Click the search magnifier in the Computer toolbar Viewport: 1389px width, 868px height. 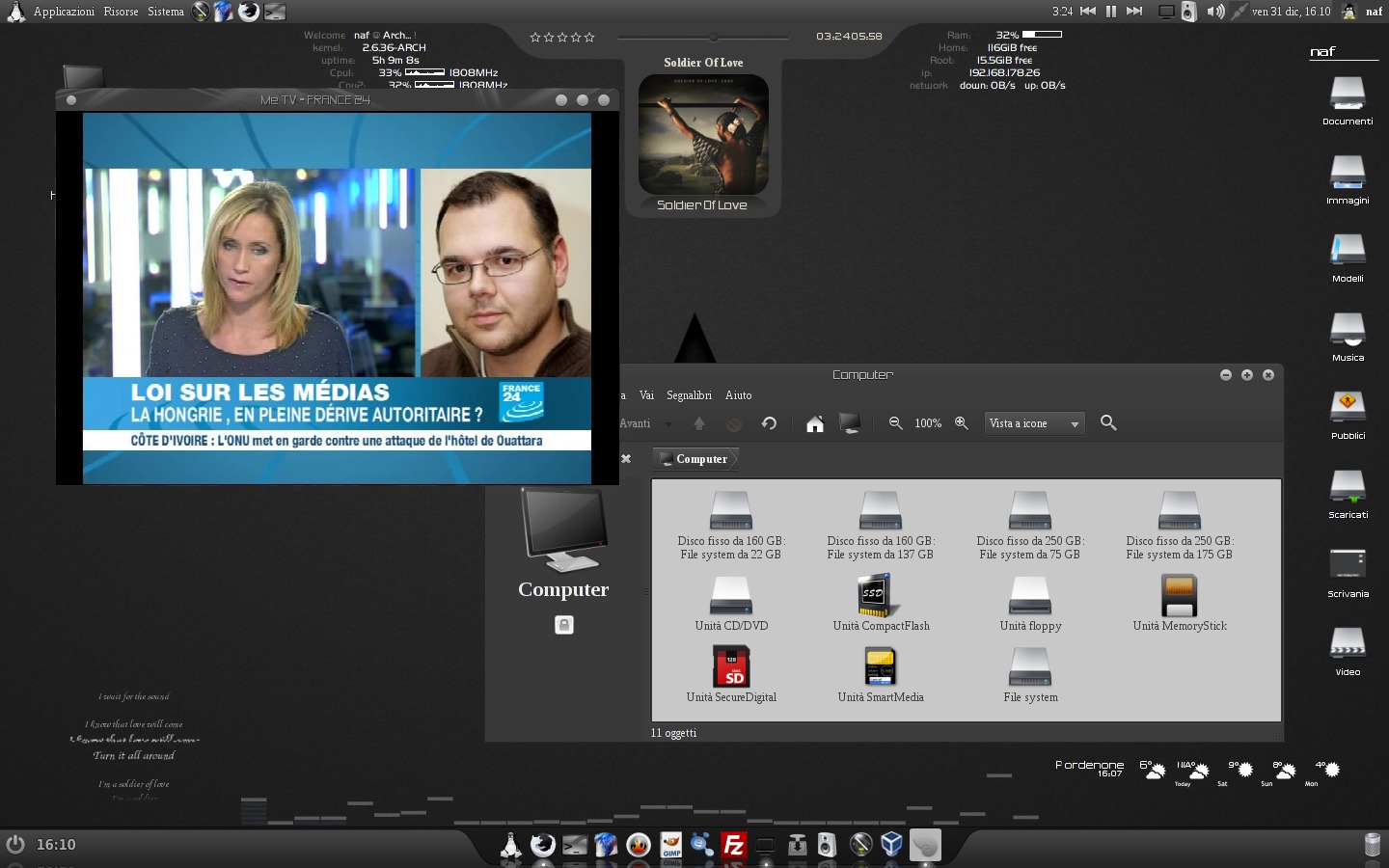point(1108,423)
